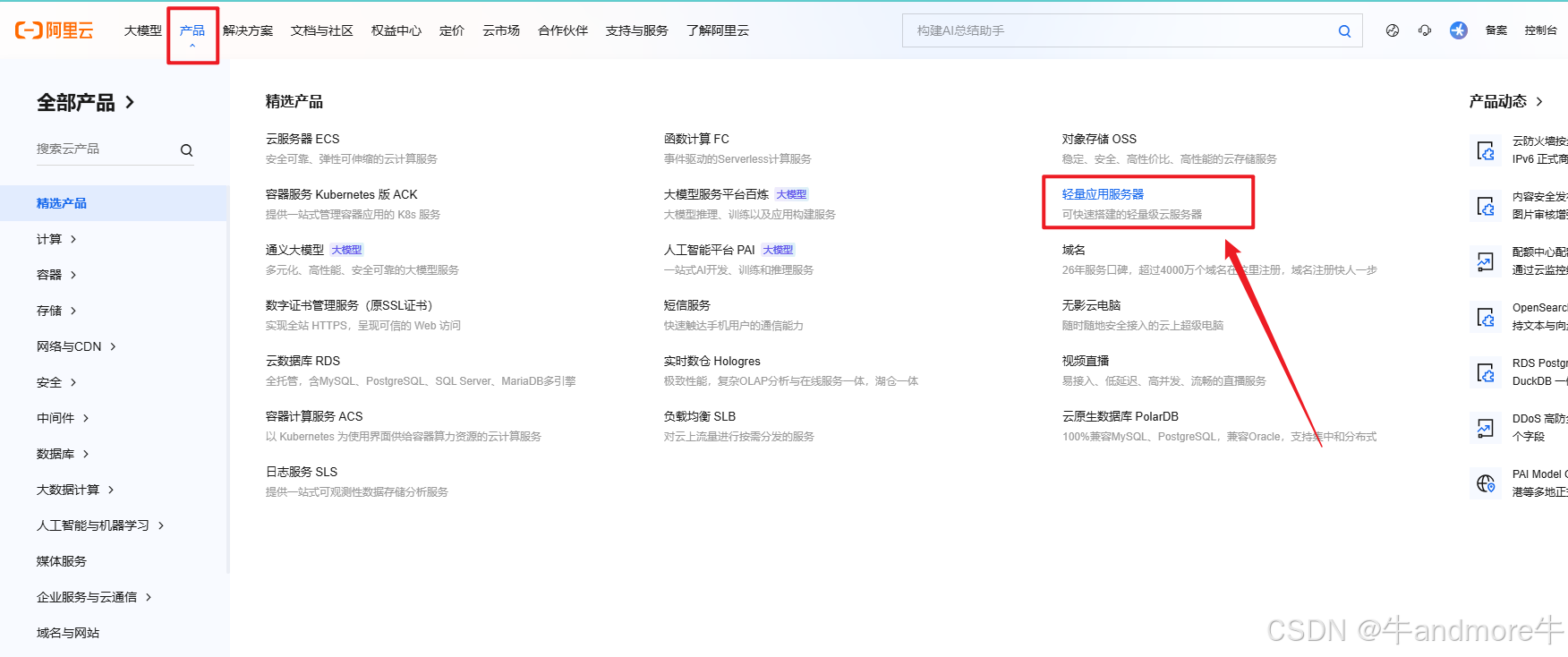
Task: Select 媒体服务 in sidebar
Action: (62, 561)
